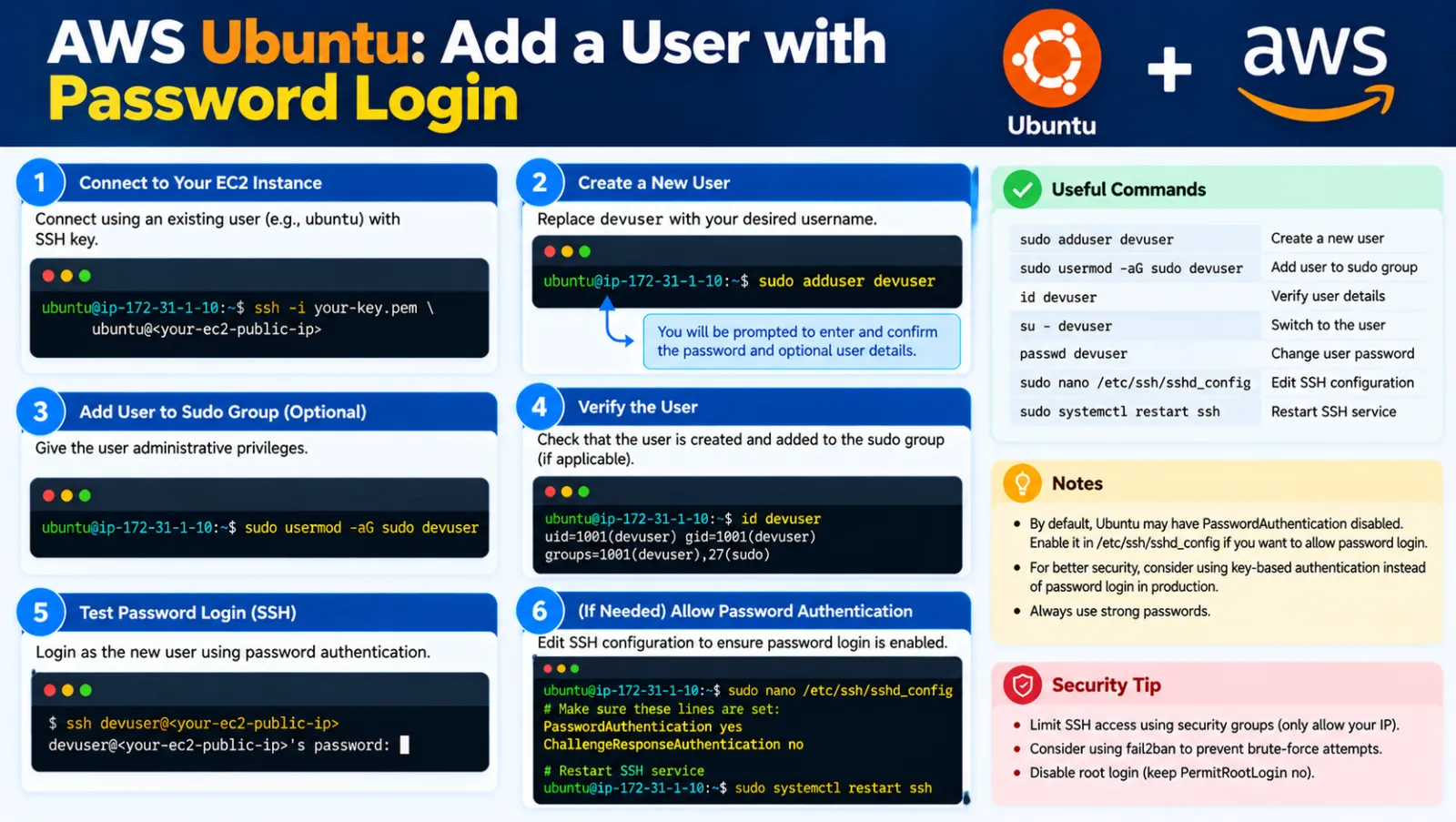Viewport: 1456px width, 822px height.
Task: Click the '# Restart SSH service' comment
Action: point(623,770)
